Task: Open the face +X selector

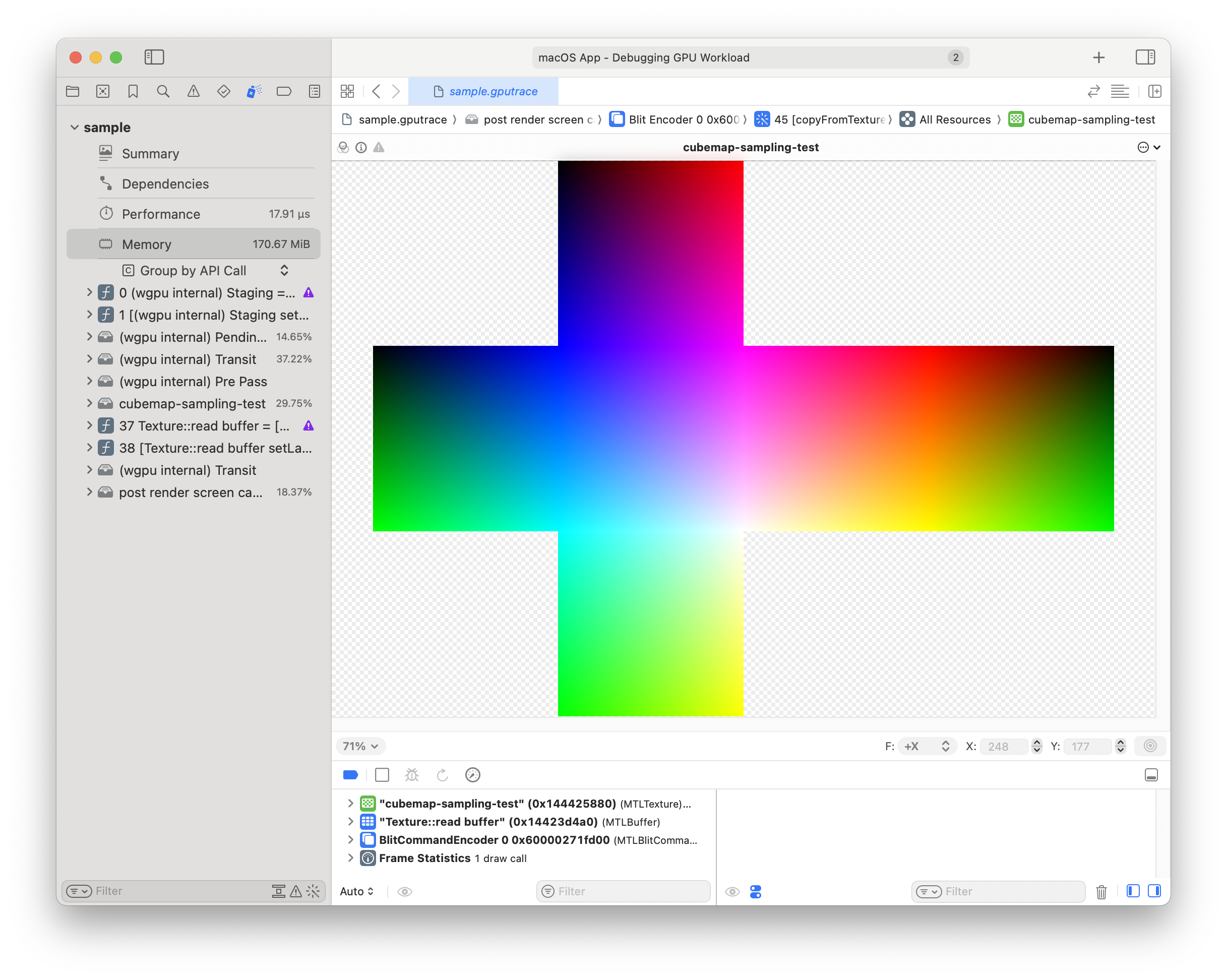Action: pyautogui.click(x=927, y=746)
